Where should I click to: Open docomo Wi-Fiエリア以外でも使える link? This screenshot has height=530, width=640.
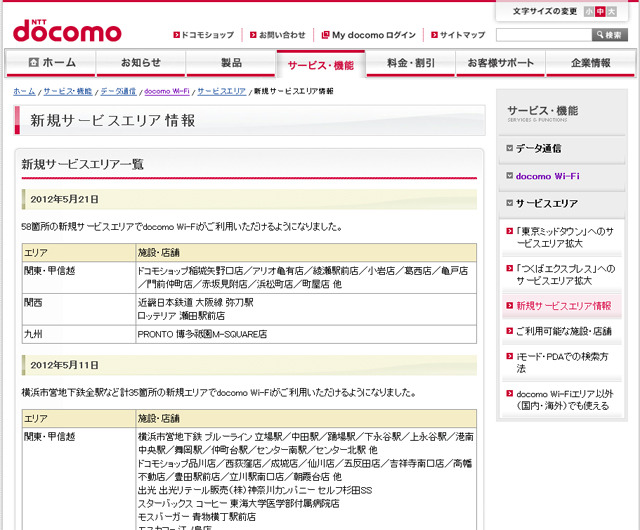tap(565, 400)
